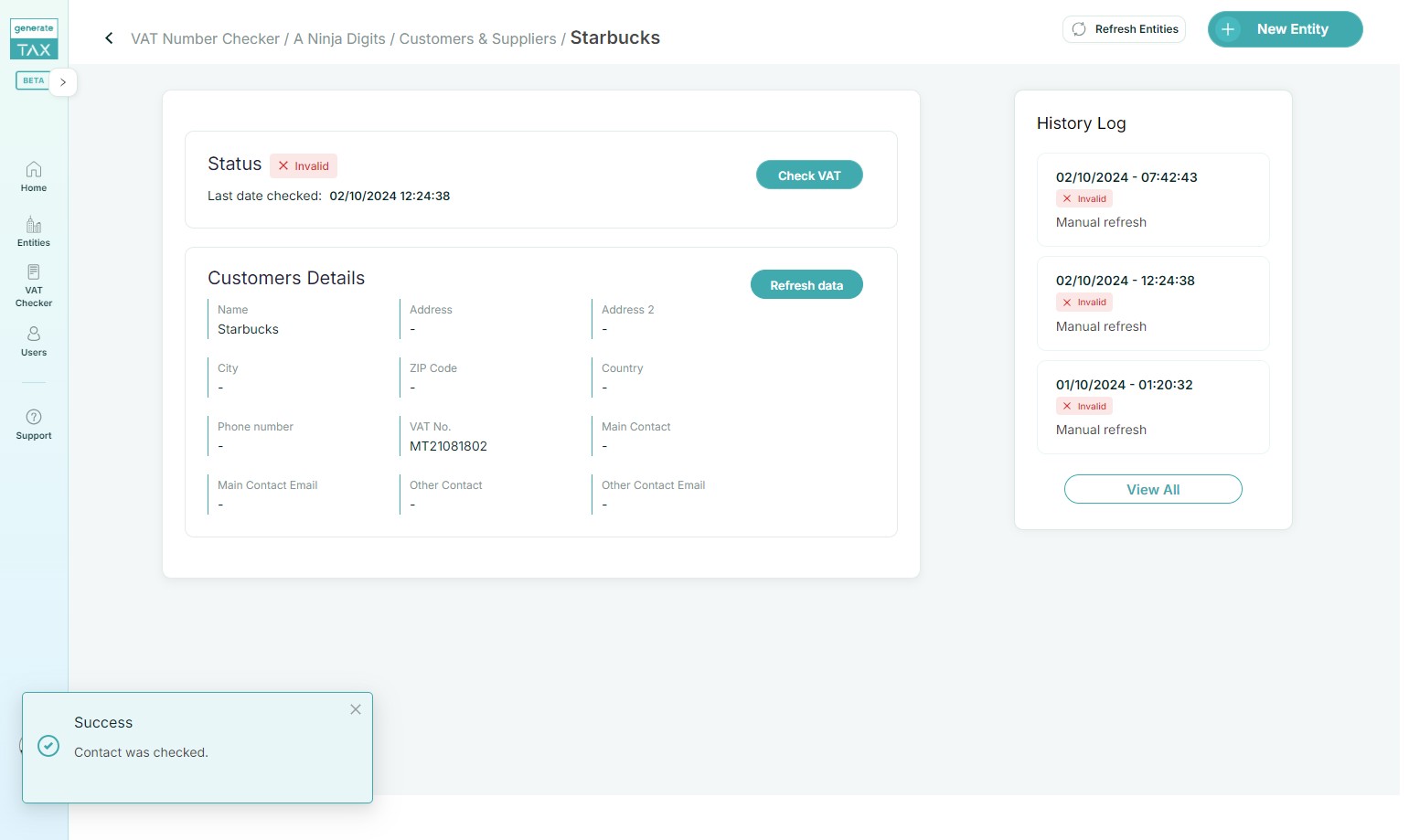Navigate to Customers & Suppliers breadcrumb
Viewport: 1409px width, 840px height.
pos(477,38)
